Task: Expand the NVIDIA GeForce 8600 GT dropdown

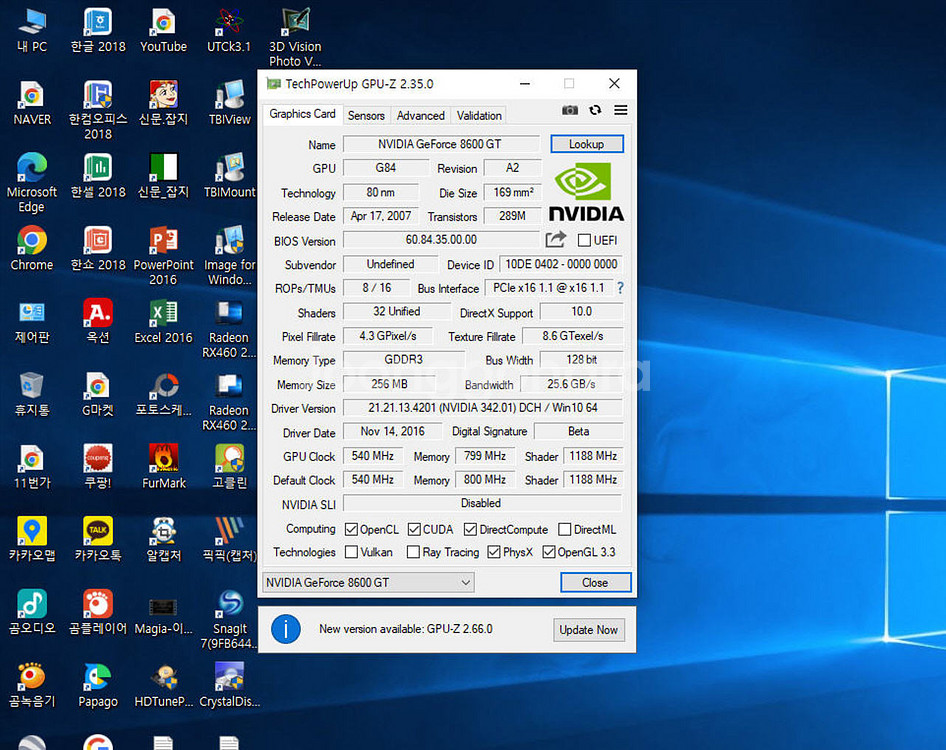Action: [x=368, y=582]
